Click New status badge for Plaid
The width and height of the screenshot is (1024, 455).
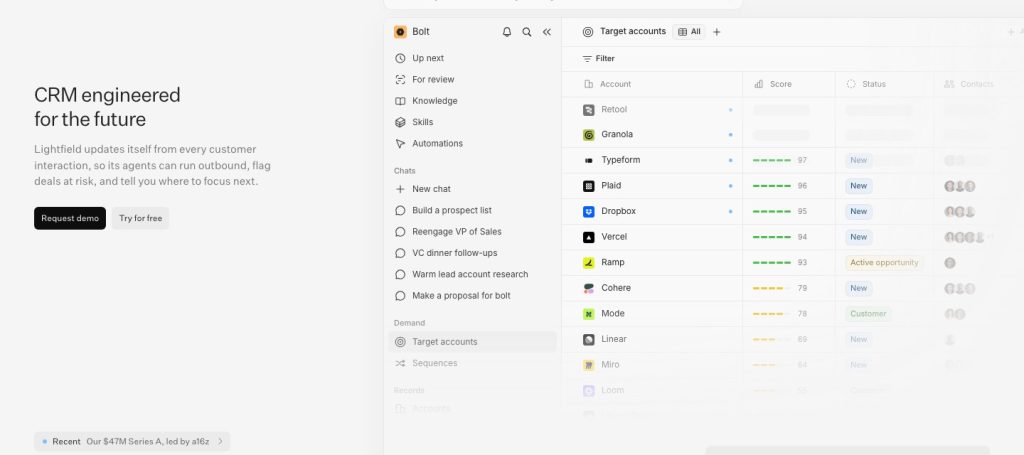(x=859, y=186)
